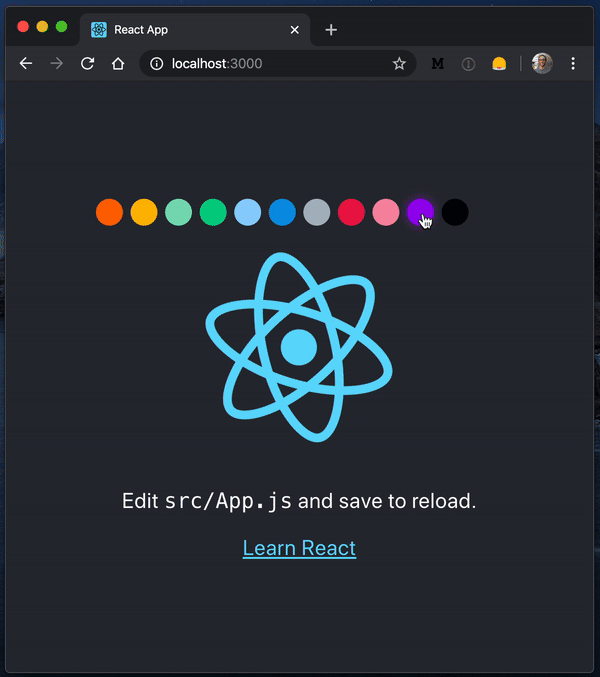This screenshot has width=600, height=677.
Task: Maximize the window with the green button
Action: 62,27
